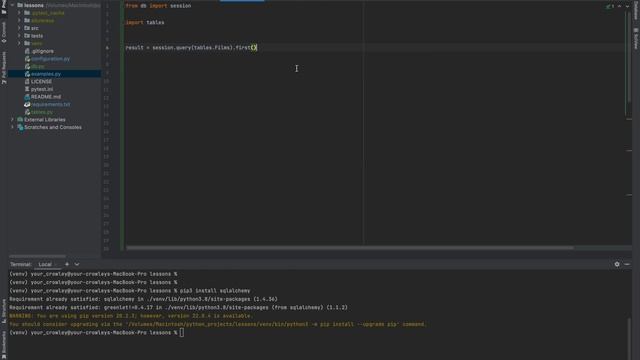Open the SciView panel on right edge
640x360 pixels.
click(x=636, y=39)
